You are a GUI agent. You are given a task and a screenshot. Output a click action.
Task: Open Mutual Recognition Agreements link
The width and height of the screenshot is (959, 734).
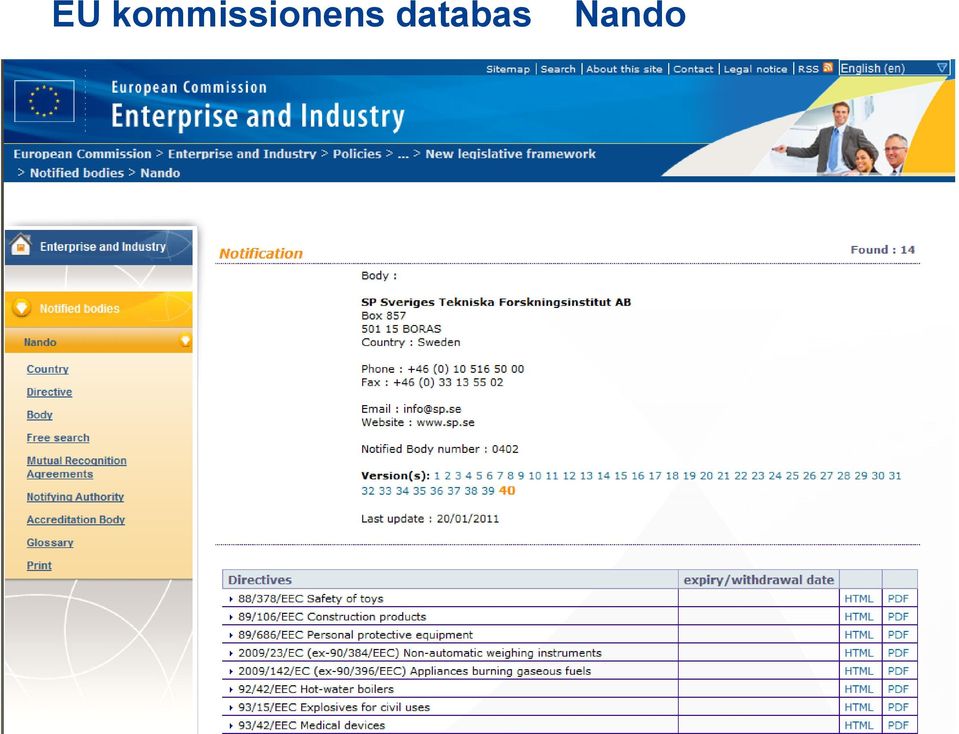(76, 467)
